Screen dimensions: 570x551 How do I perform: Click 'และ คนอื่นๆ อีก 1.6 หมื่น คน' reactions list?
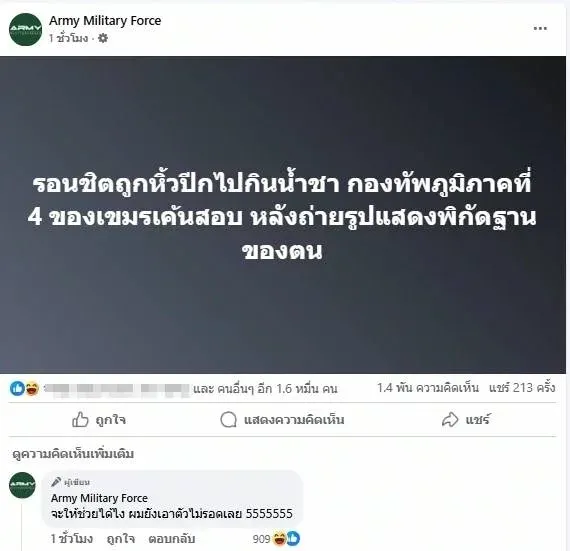265,389
